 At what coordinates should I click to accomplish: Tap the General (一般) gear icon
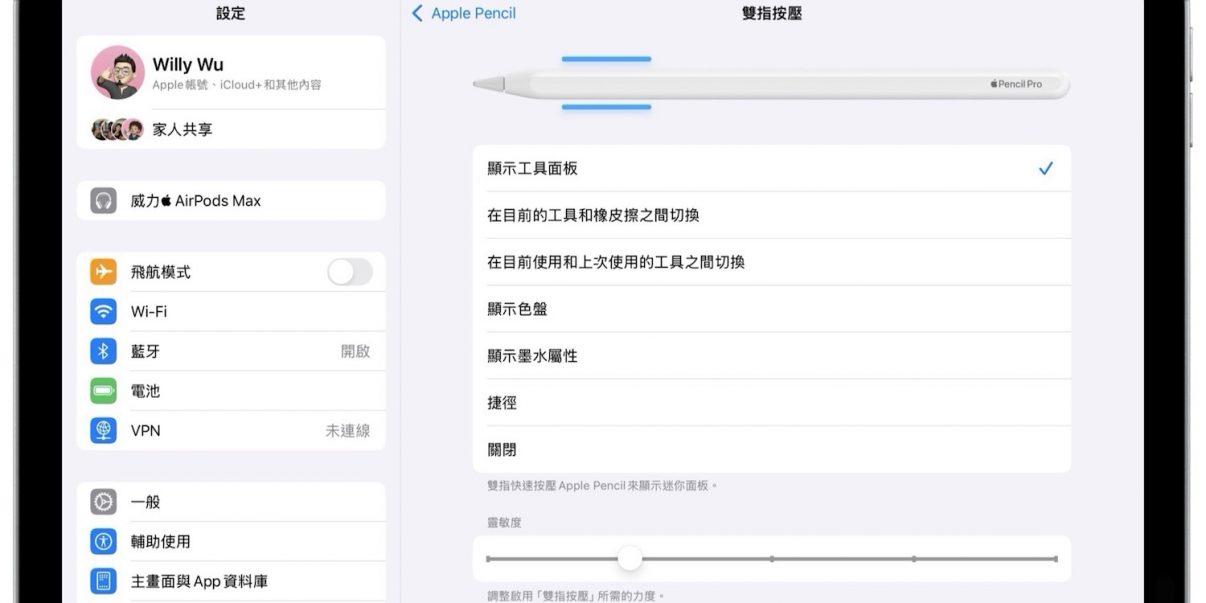(104, 502)
